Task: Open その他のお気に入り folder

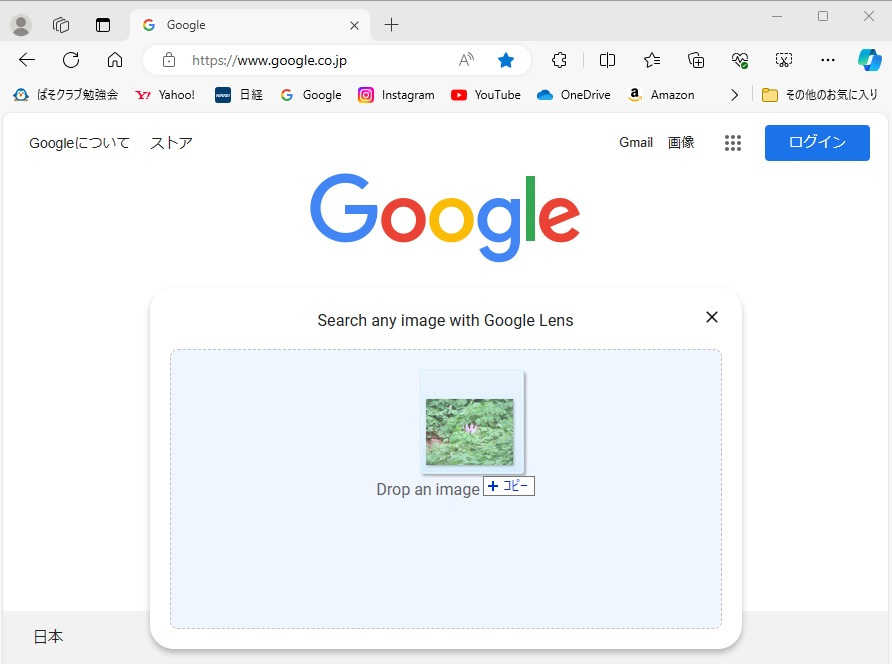Action: 820,95
